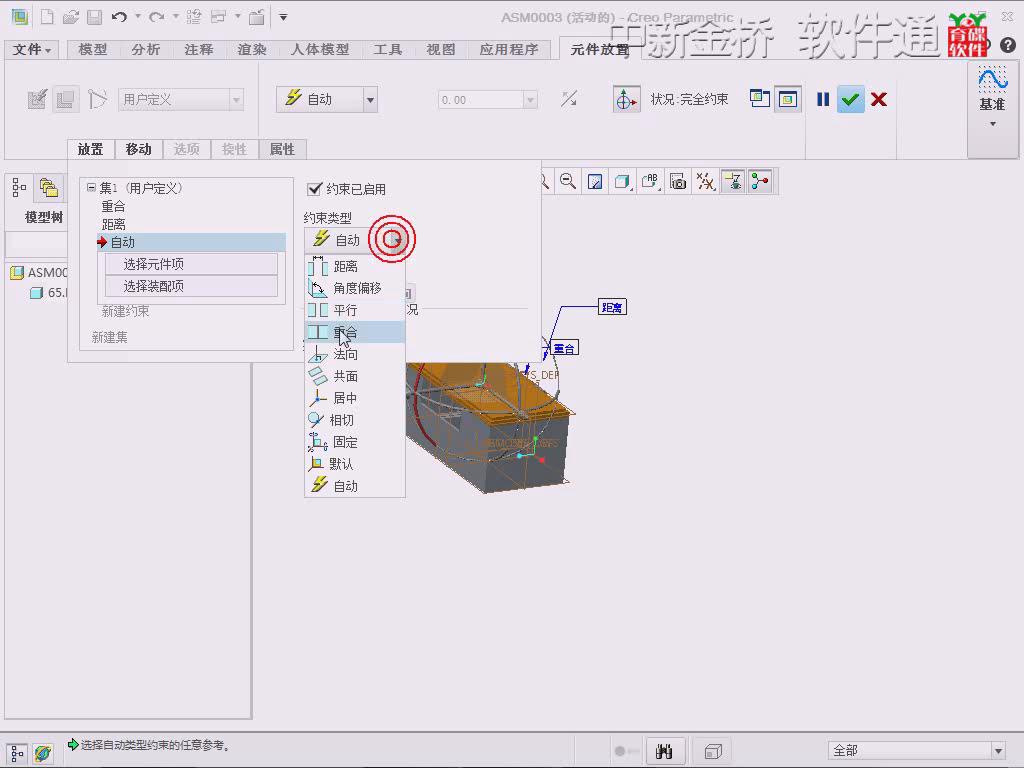Switch to the 视图 ribbon tab
1024x768 pixels.
pyautogui.click(x=441, y=50)
